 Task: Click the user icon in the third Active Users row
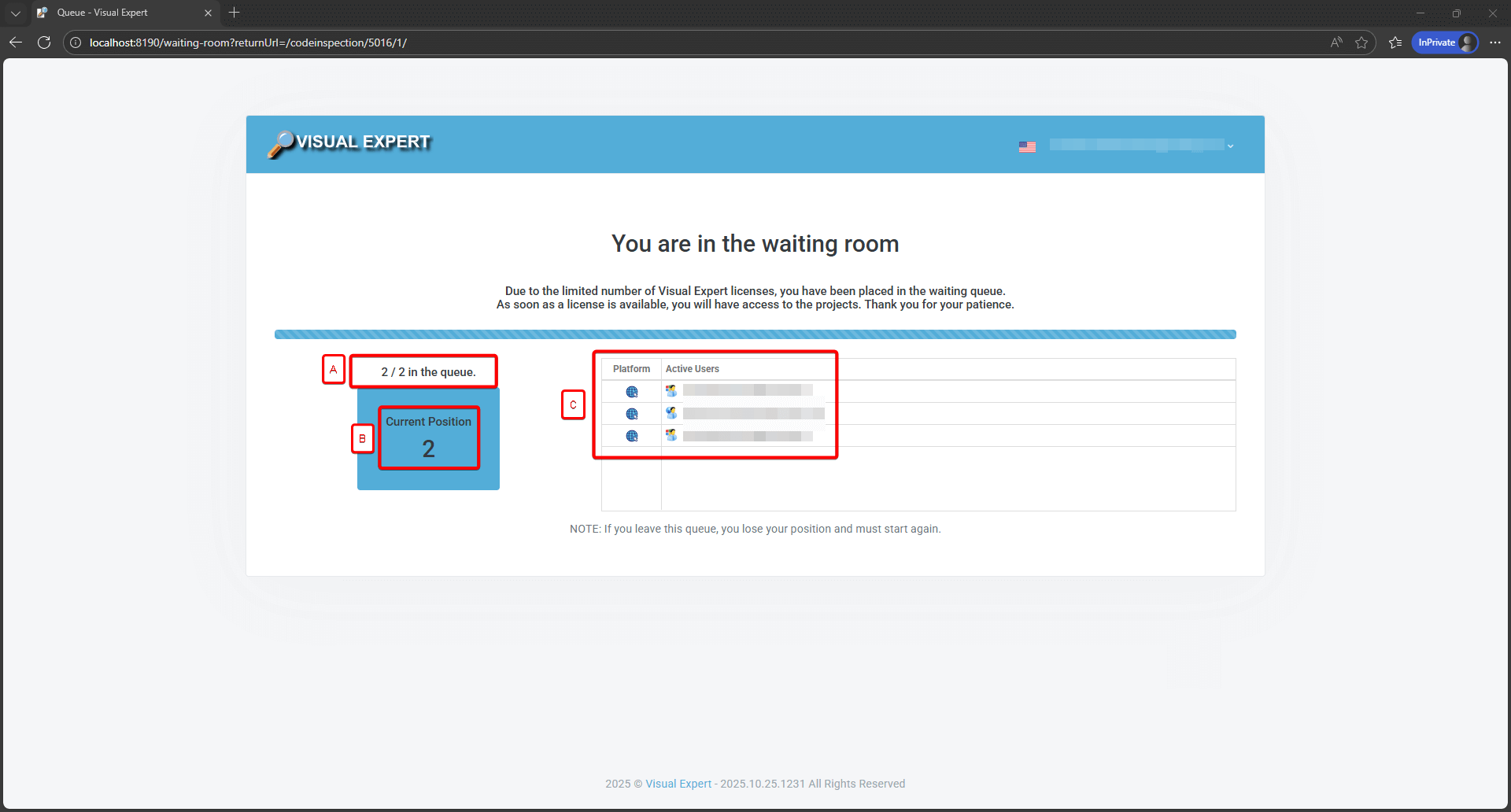[x=671, y=434]
